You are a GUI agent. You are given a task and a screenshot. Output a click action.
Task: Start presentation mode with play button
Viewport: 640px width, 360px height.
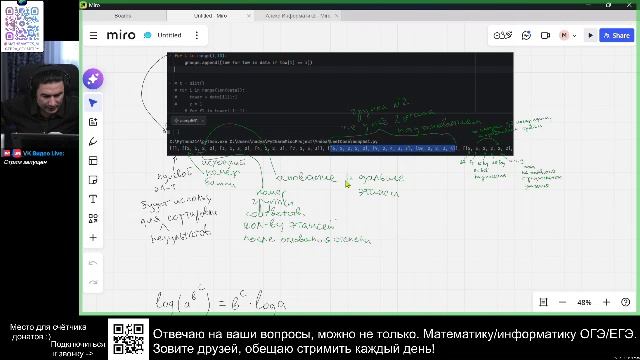point(590,36)
